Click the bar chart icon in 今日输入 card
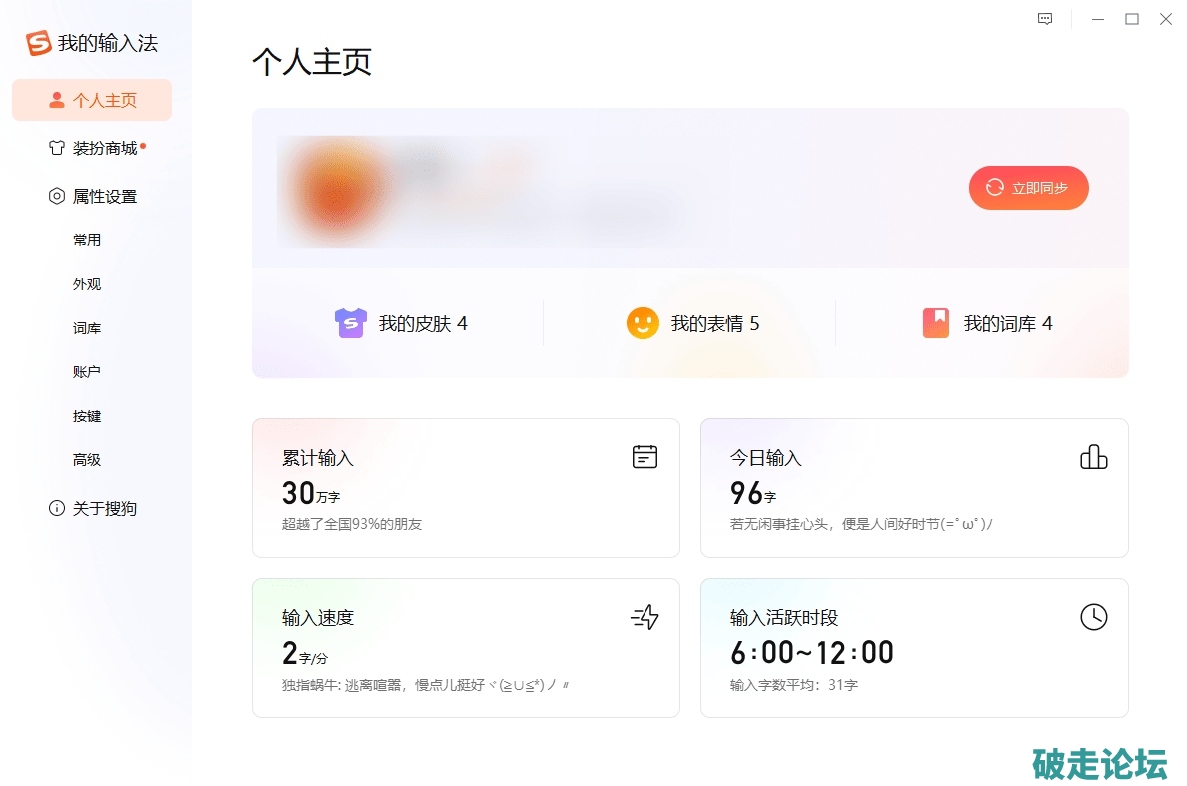 (x=1093, y=457)
